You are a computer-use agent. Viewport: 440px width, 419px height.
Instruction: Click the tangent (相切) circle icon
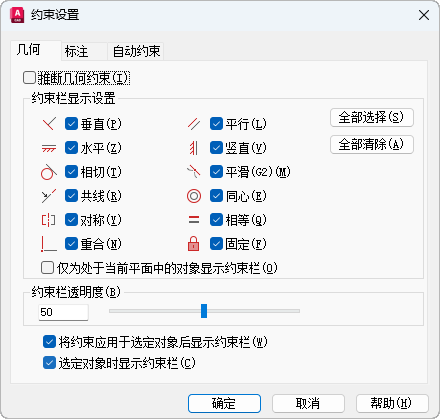pyautogui.click(x=49, y=172)
